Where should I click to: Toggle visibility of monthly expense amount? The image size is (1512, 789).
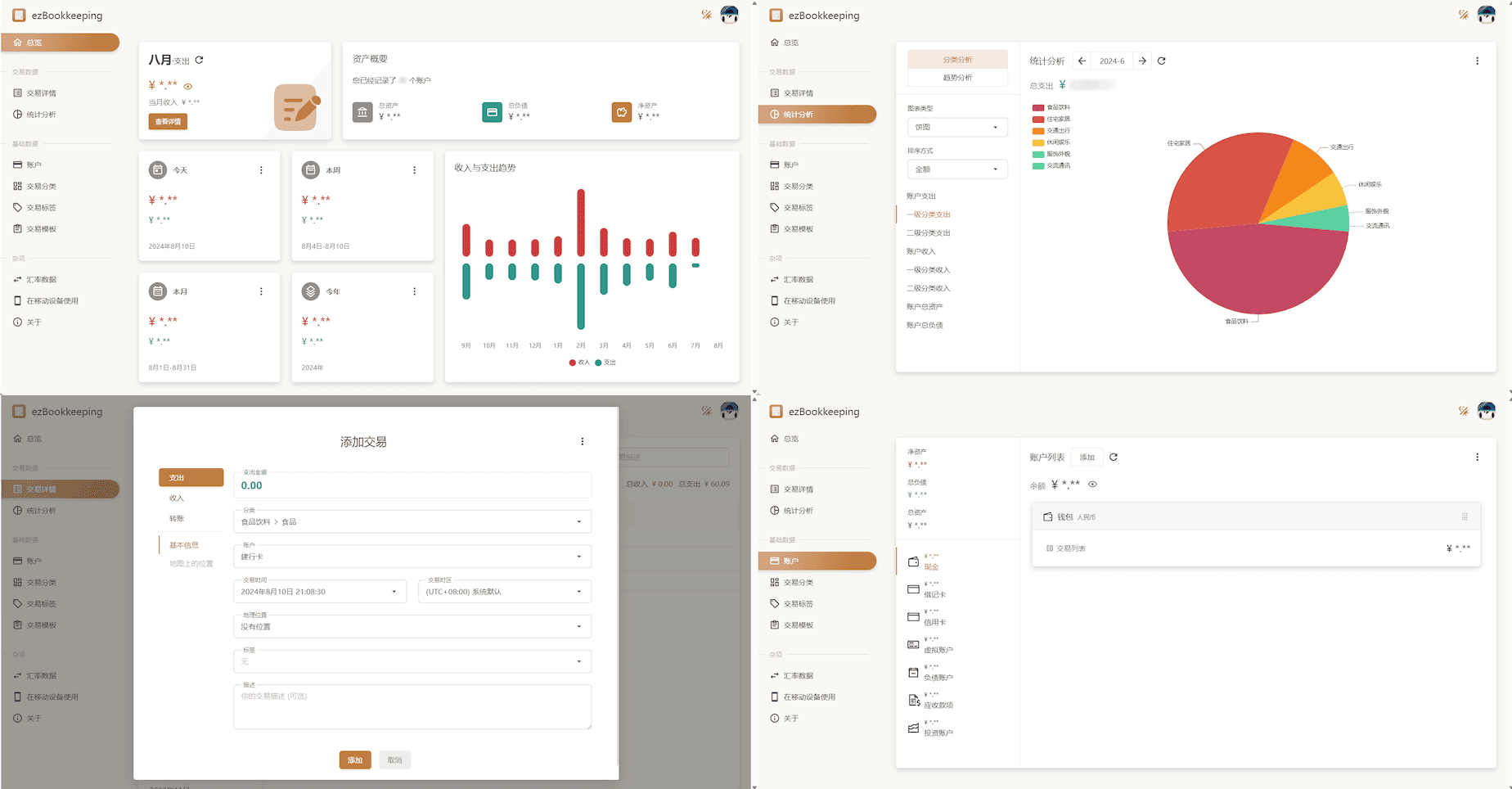tap(187, 85)
